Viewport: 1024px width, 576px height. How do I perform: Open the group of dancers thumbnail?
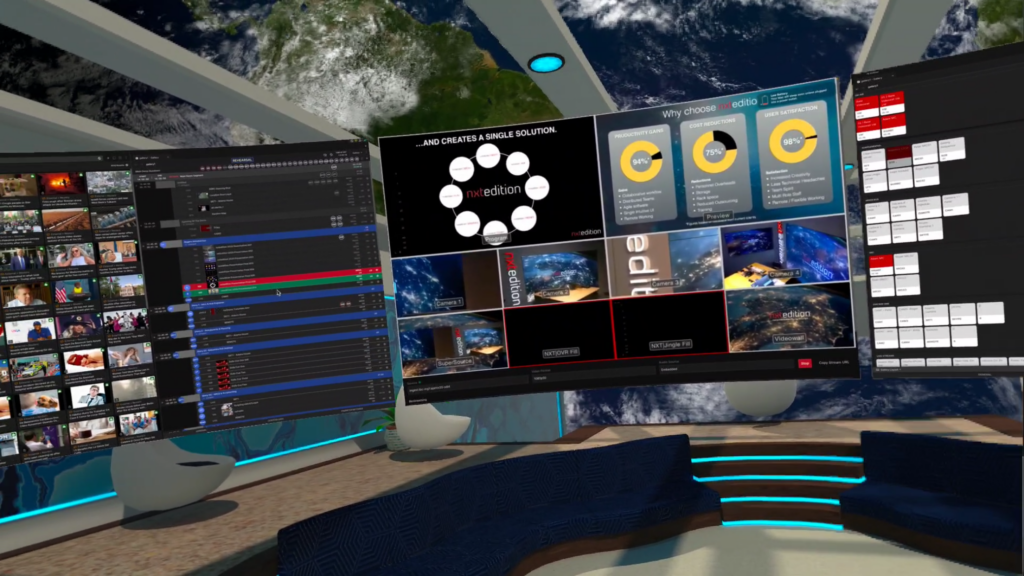tap(125, 321)
